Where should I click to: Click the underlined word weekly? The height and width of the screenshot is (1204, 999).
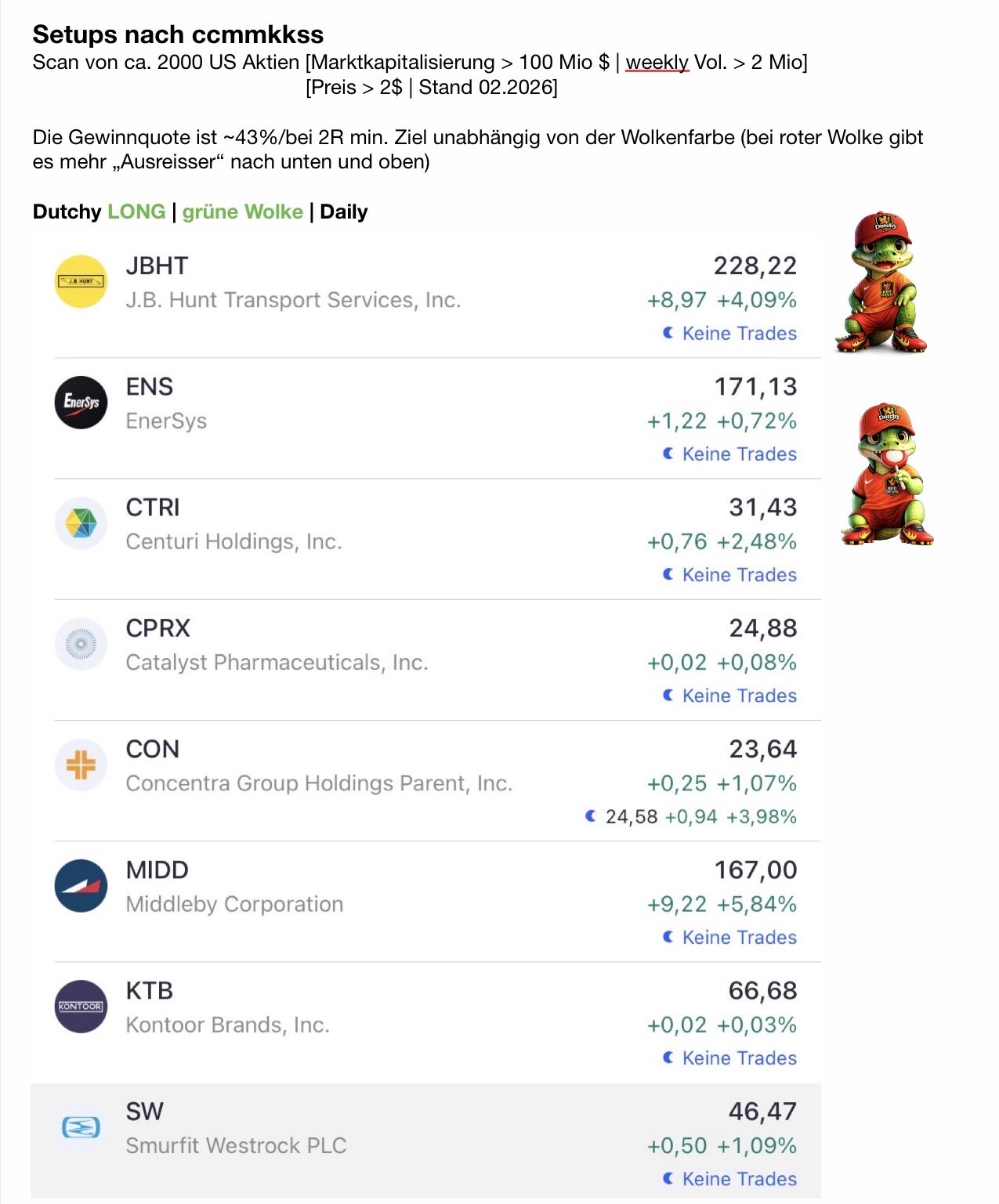coord(657,63)
